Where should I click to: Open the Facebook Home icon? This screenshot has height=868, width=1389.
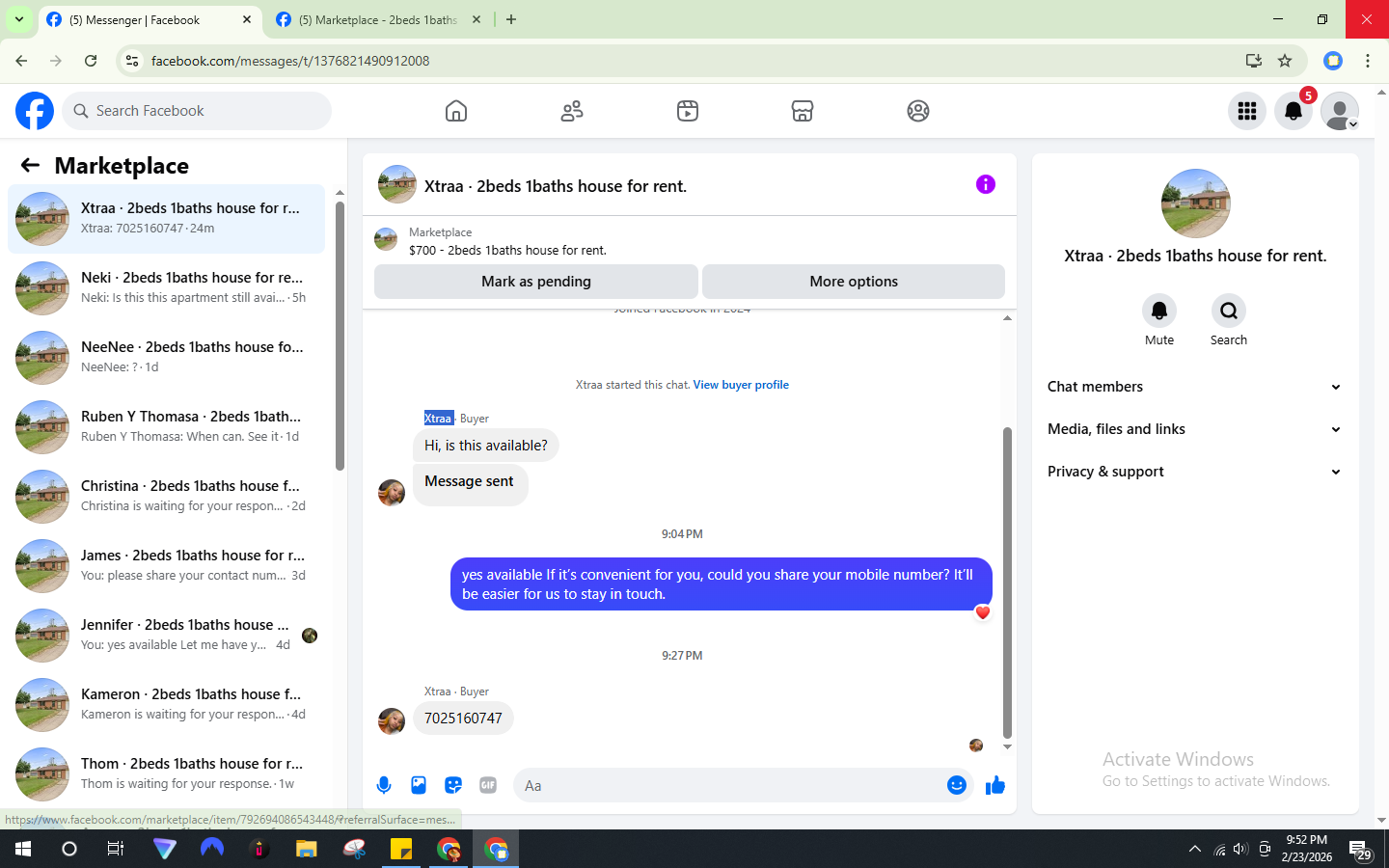[456, 111]
